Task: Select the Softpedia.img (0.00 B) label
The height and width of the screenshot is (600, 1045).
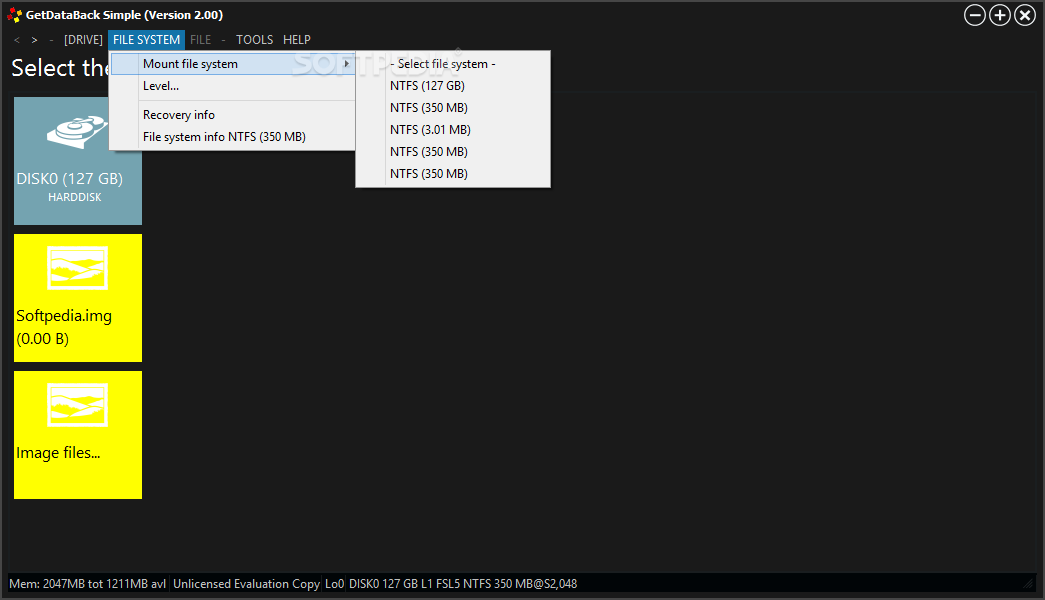Action: pyautogui.click(x=64, y=327)
